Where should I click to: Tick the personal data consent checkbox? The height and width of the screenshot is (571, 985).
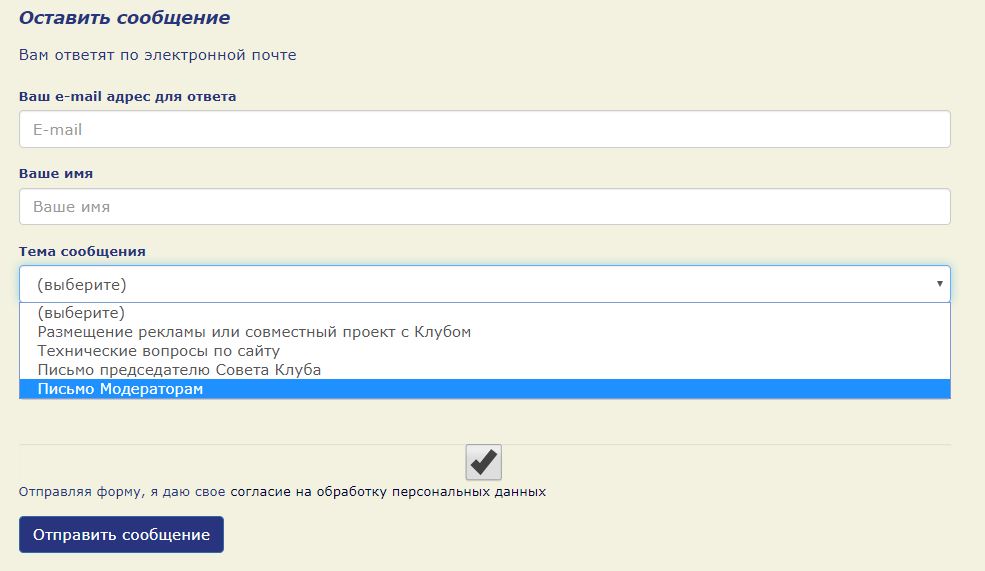tap(483, 462)
